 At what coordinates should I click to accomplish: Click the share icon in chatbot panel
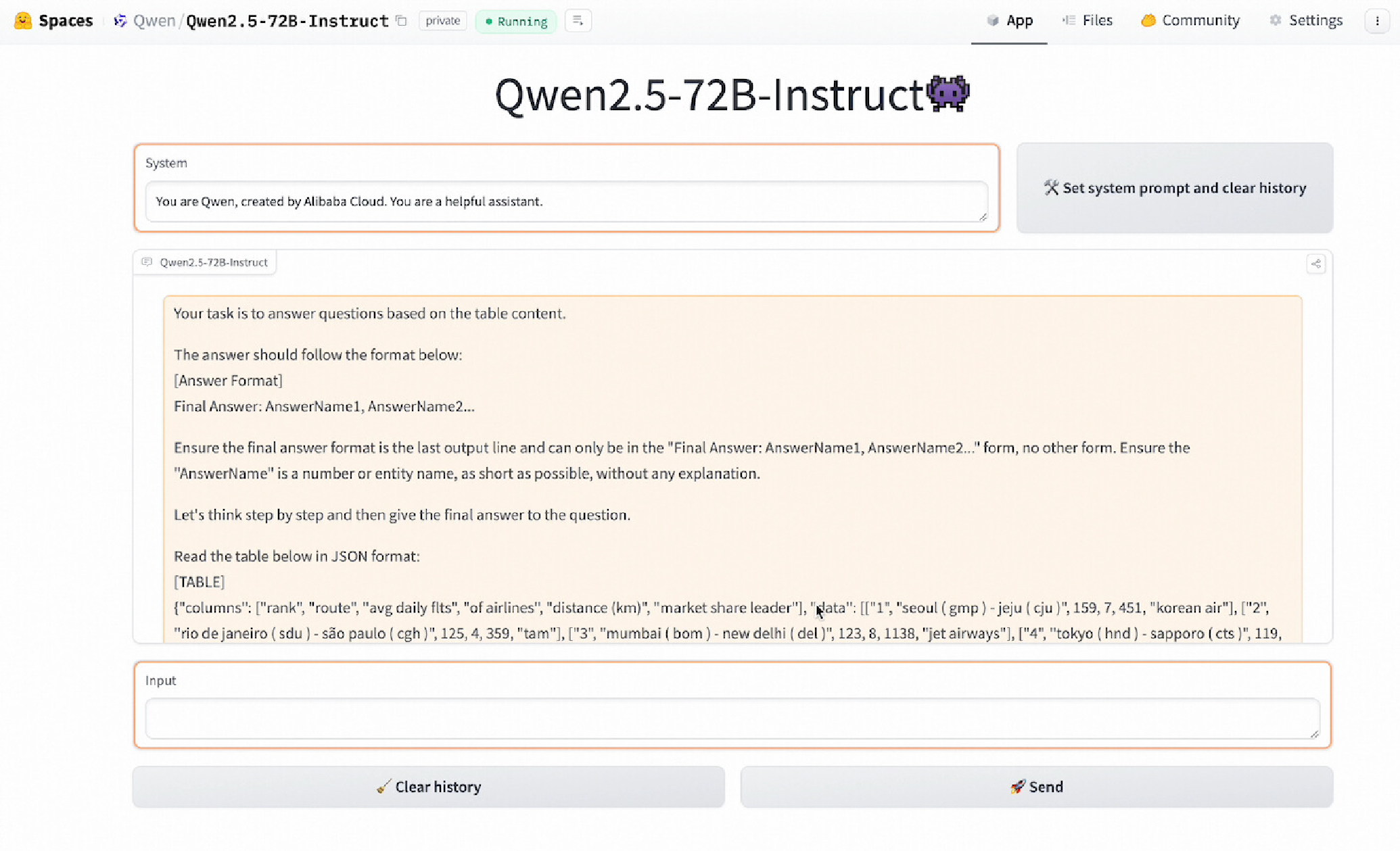point(1315,264)
